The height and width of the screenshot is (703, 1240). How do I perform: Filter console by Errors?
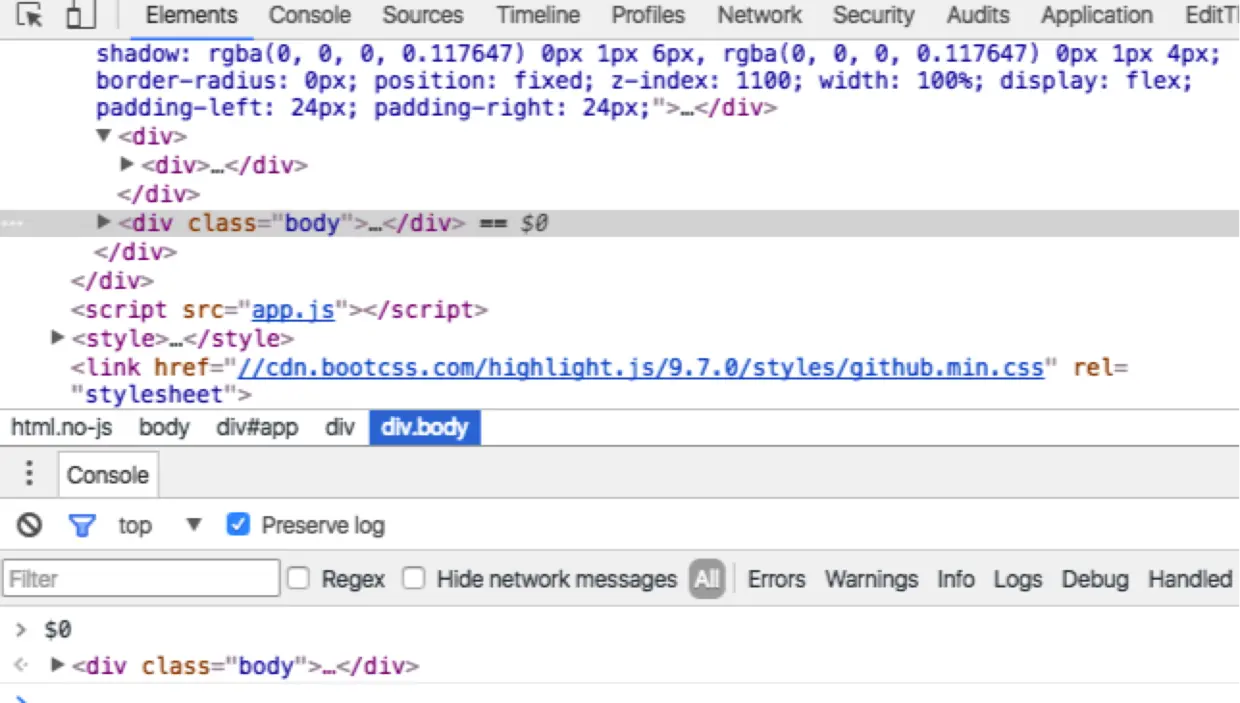pyautogui.click(x=776, y=579)
